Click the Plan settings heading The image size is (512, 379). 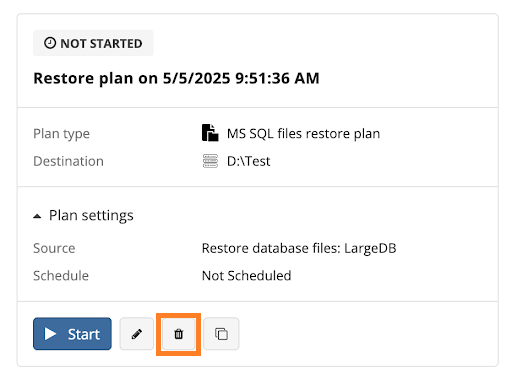pyautogui.click(x=91, y=215)
